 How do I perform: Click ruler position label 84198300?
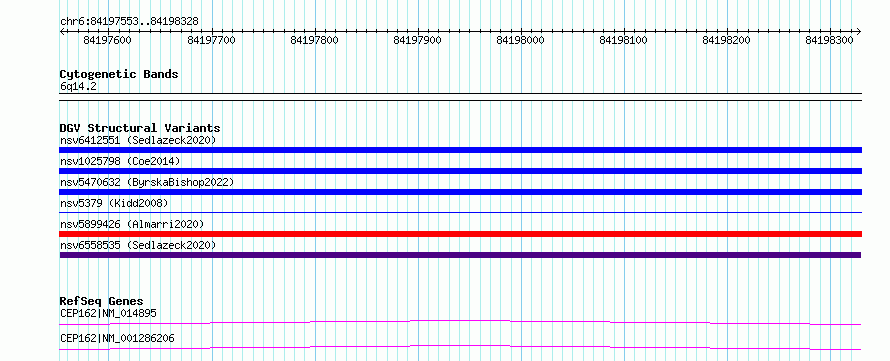click(830, 40)
